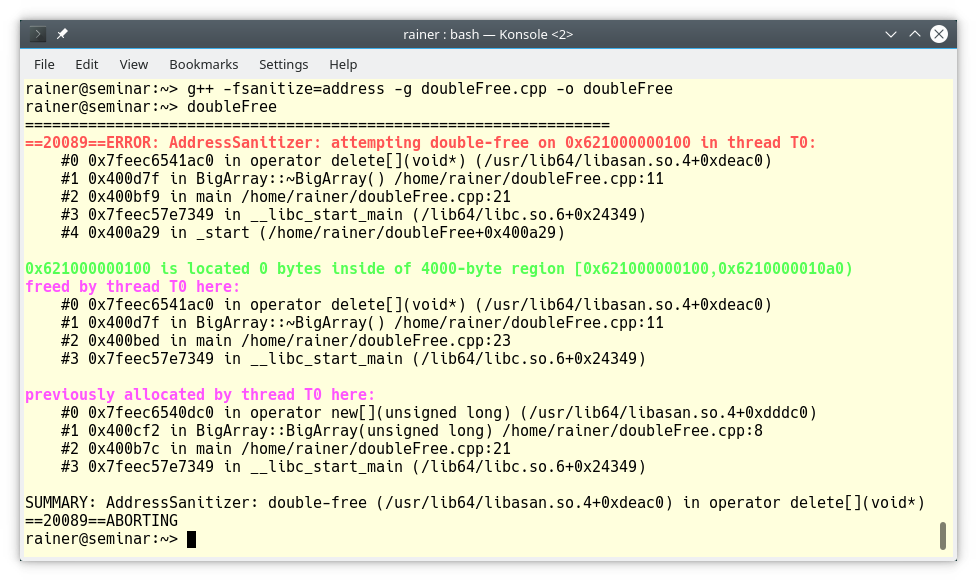Image resolution: width=977 pixels, height=581 pixels.
Task: Open the Bookmarks menu
Action: click(203, 64)
